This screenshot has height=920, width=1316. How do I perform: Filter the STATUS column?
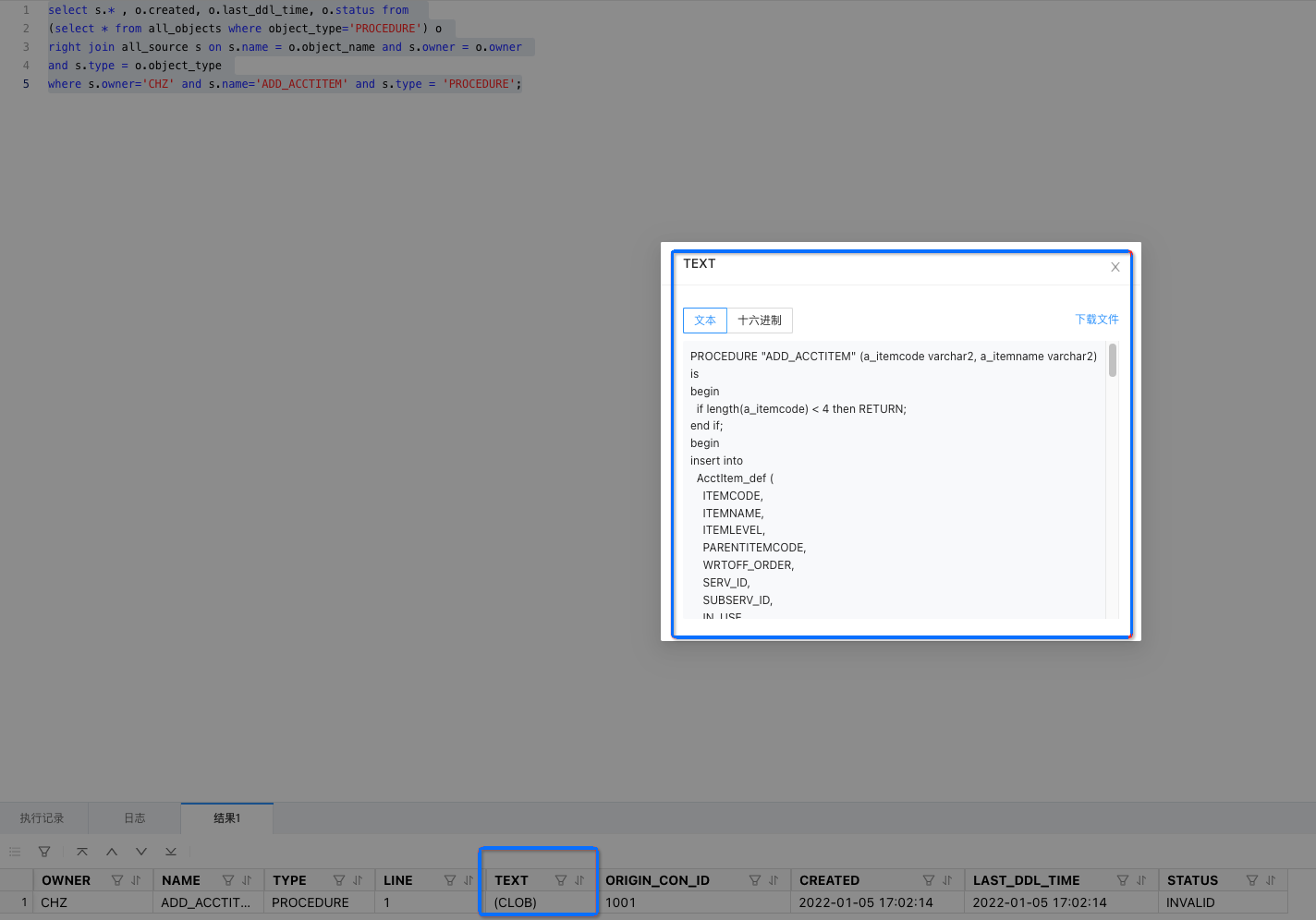(x=1252, y=880)
